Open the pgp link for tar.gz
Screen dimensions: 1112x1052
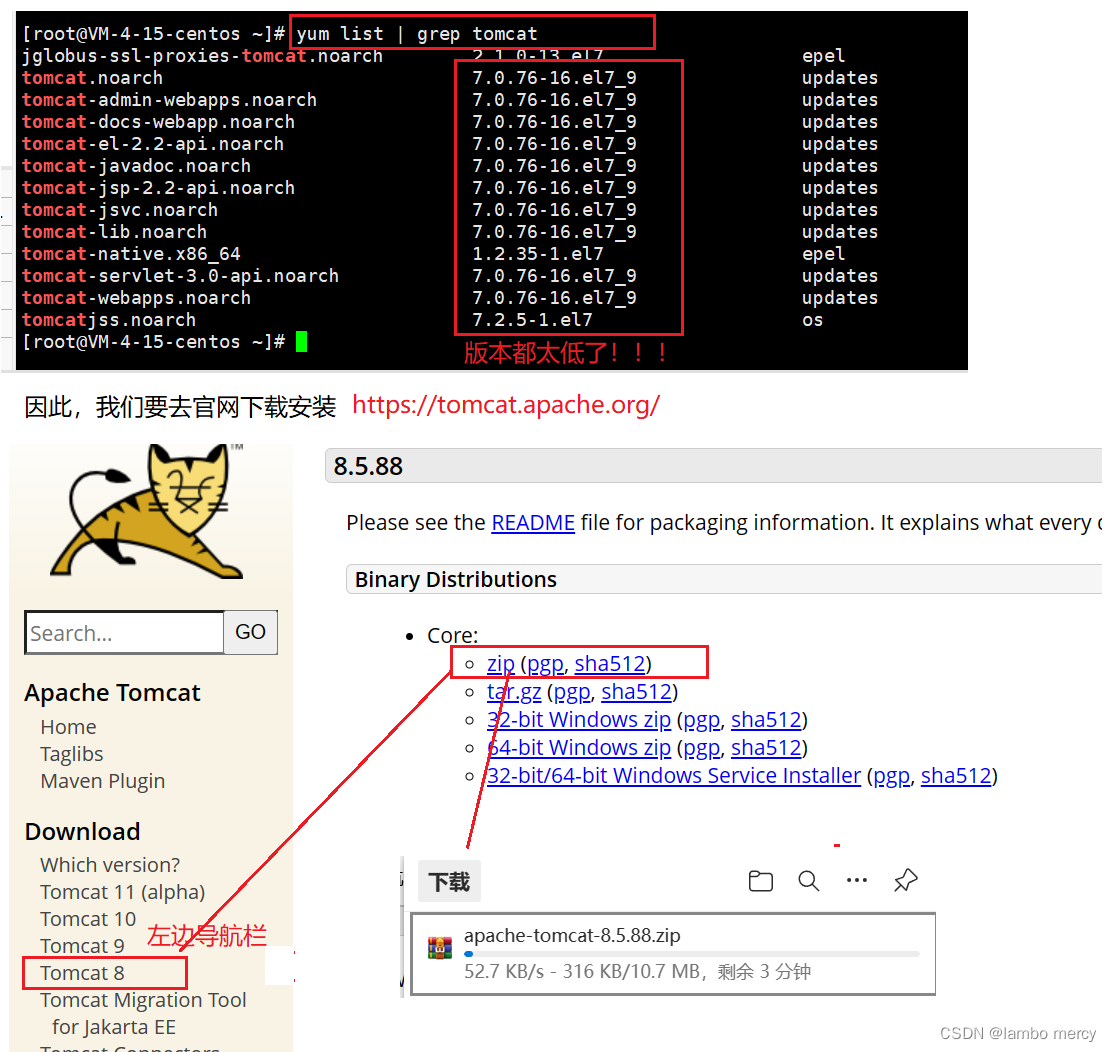[572, 693]
